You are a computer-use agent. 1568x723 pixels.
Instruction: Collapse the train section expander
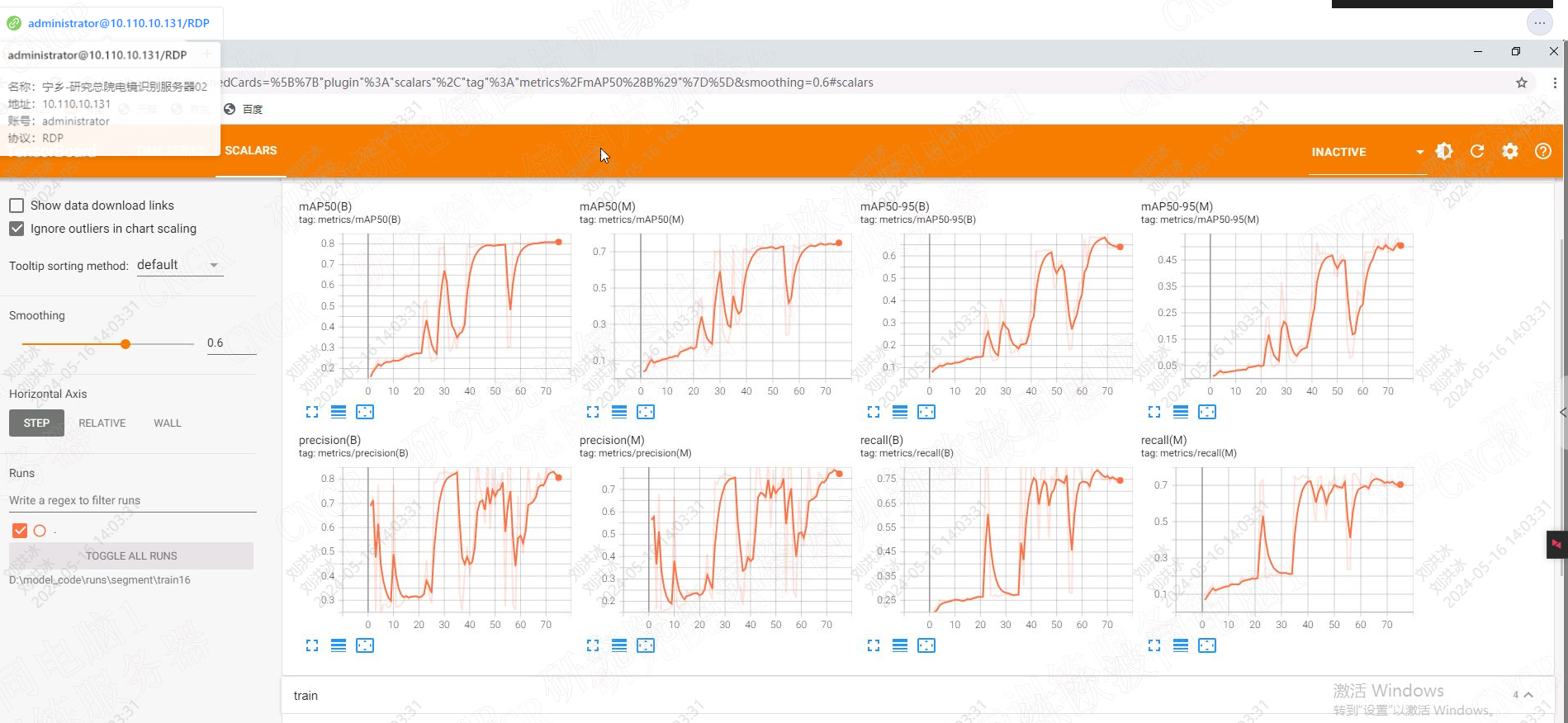tap(1528, 695)
